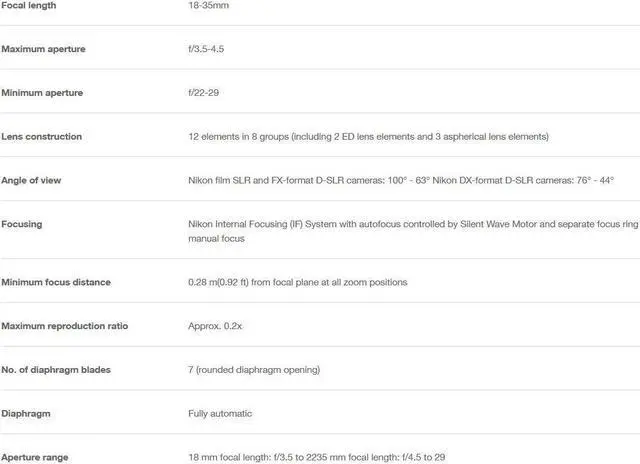The width and height of the screenshot is (640, 464).
Task: Select the 0.28 m focus distance value
Action: pyautogui.click(x=298, y=282)
